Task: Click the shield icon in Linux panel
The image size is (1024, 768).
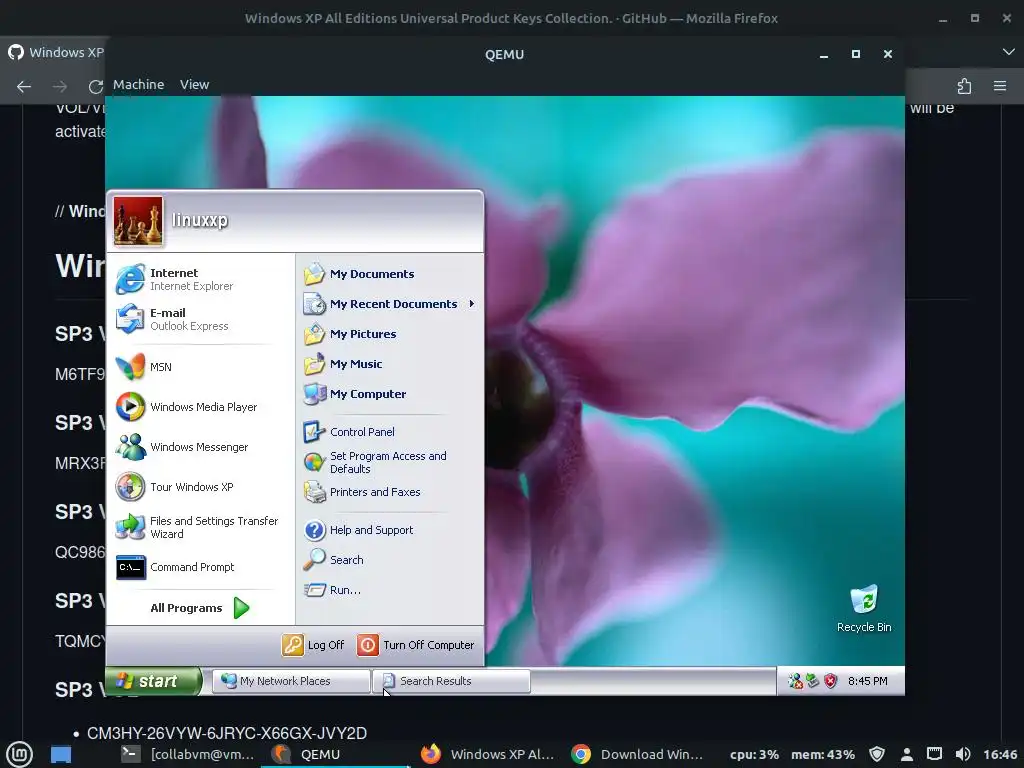Action: 877,754
